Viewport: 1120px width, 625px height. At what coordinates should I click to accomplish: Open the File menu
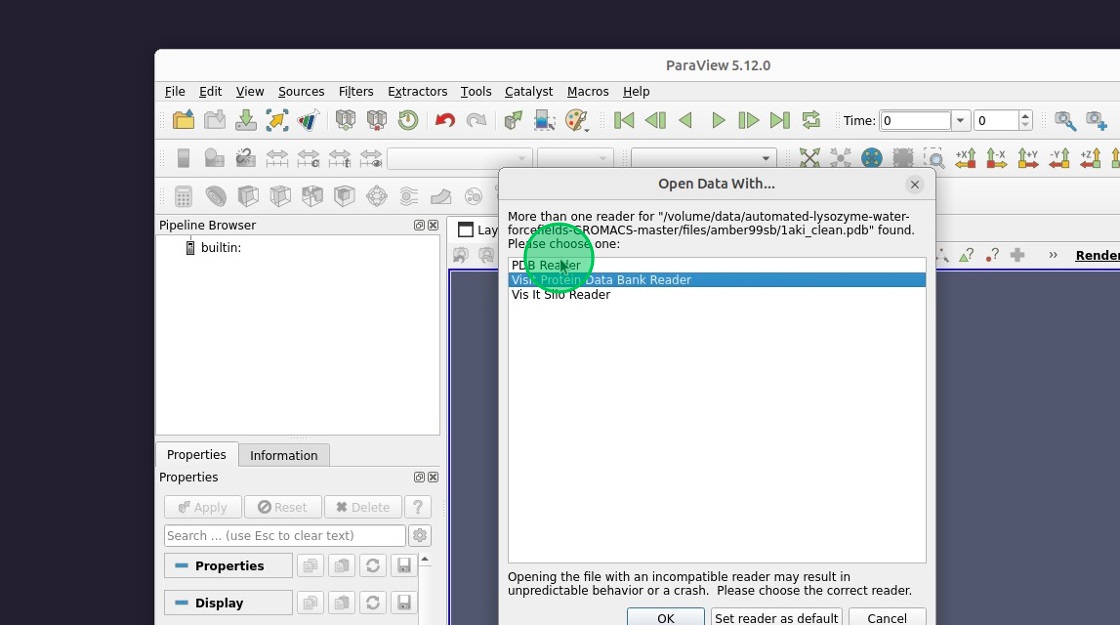175,91
